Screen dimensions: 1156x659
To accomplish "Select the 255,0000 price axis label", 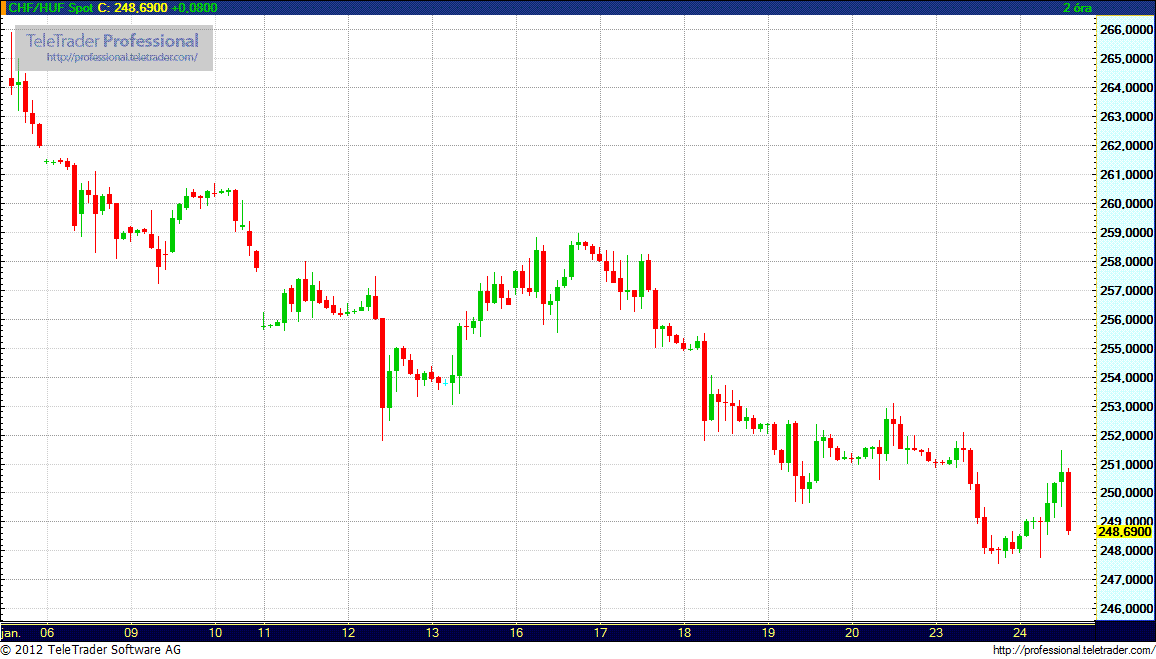I will click(x=1125, y=349).
